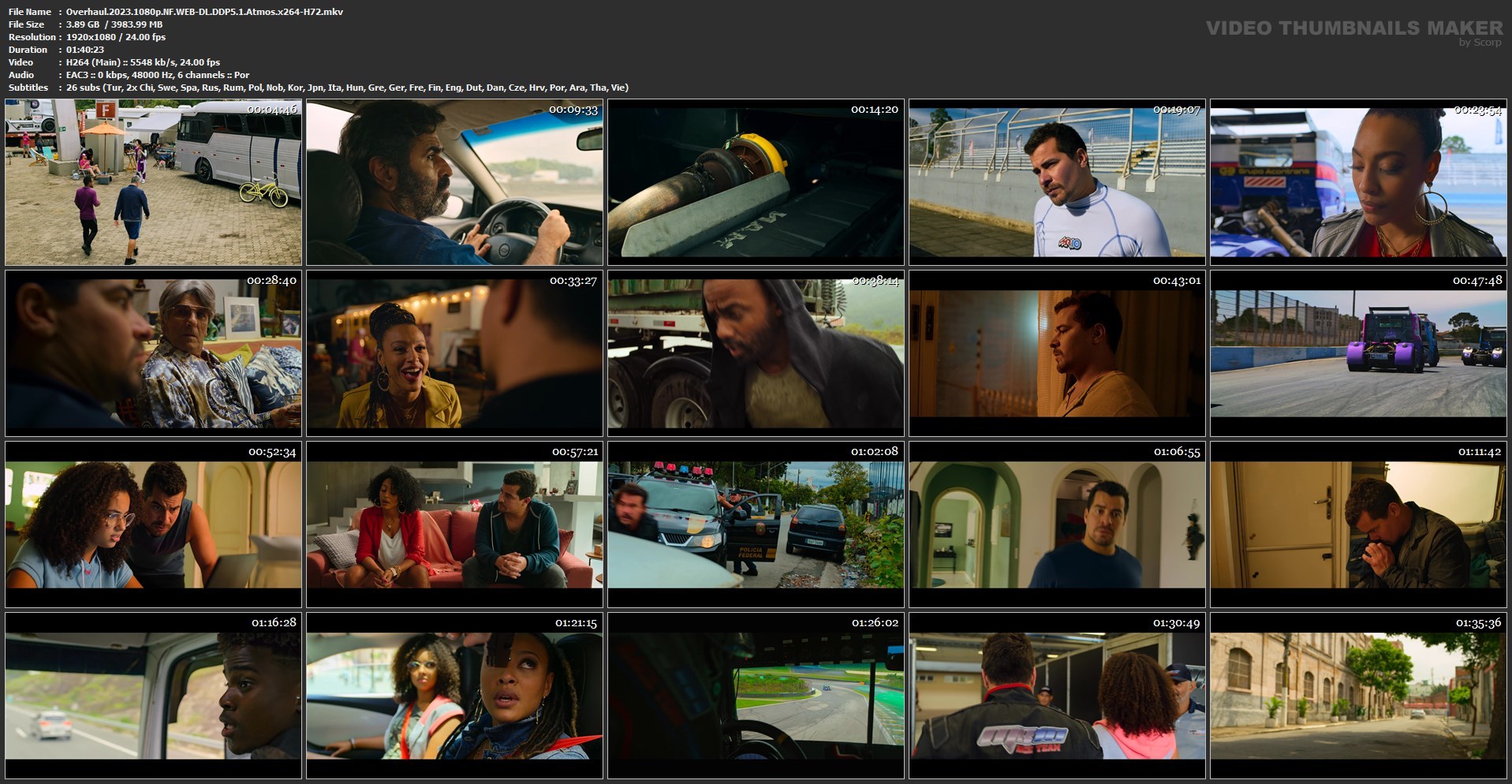Image resolution: width=1512 pixels, height=784 pixels.
Task: Open the thumbnail stamped 00:52:34
Action: pyautogui.click(x=153, y=525)
